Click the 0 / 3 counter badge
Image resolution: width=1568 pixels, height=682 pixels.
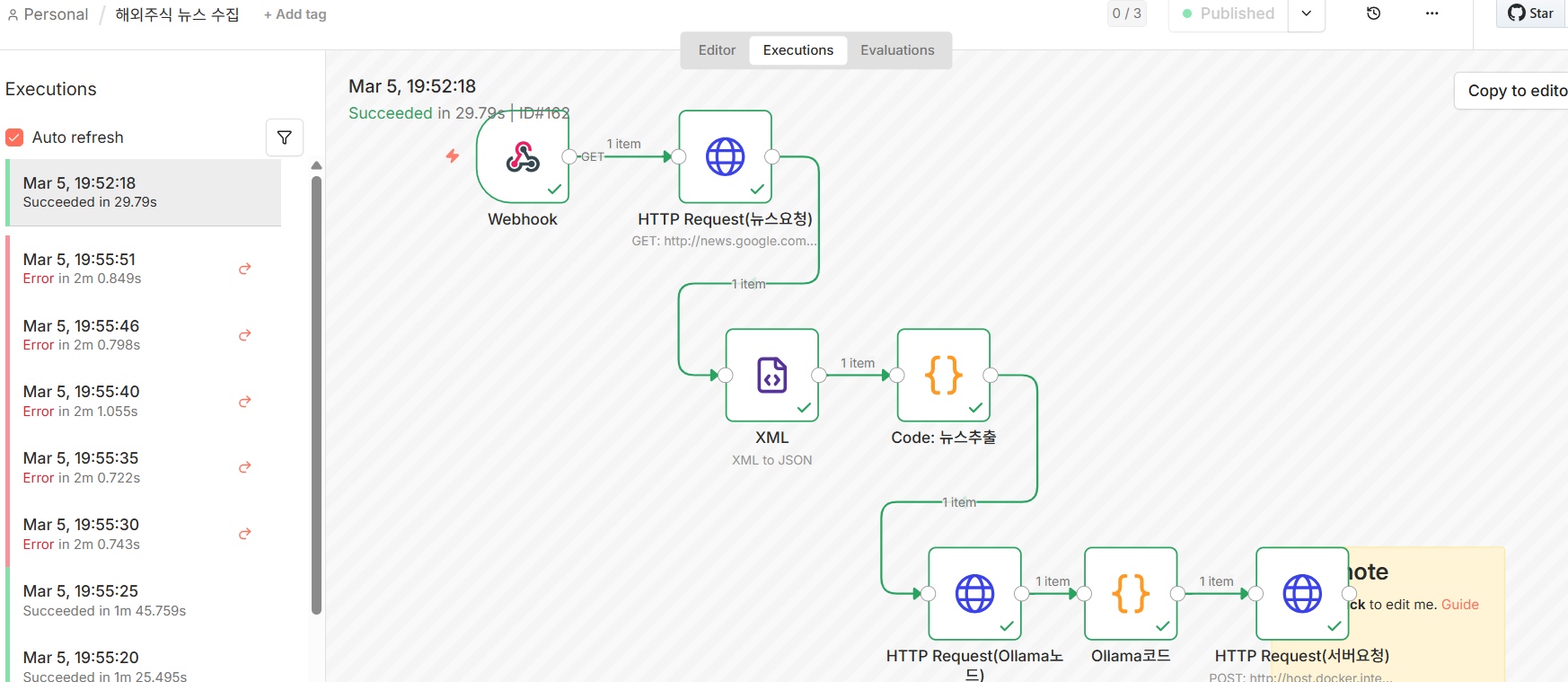(1127, 13)
